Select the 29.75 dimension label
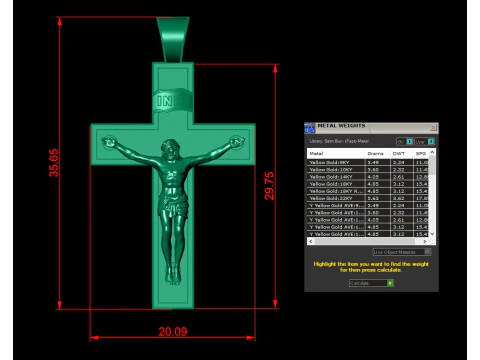Screen dimensions: 480x360 tap(269, 186)
